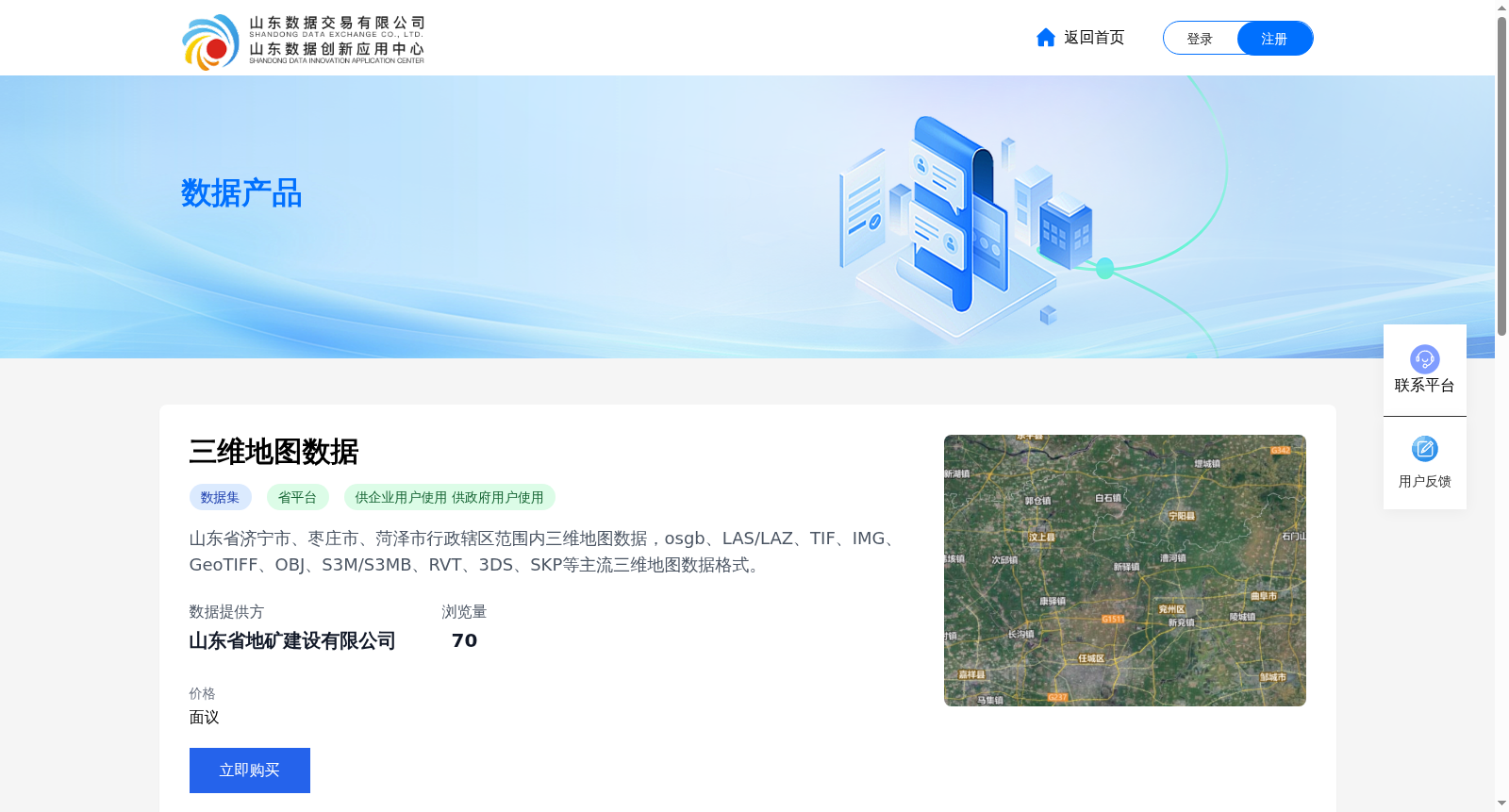This screenshot has height=812, width=1509.
Task: Click the product description starting 山东省济宁市
Action: pyautogui.click(x=544, y=552)
